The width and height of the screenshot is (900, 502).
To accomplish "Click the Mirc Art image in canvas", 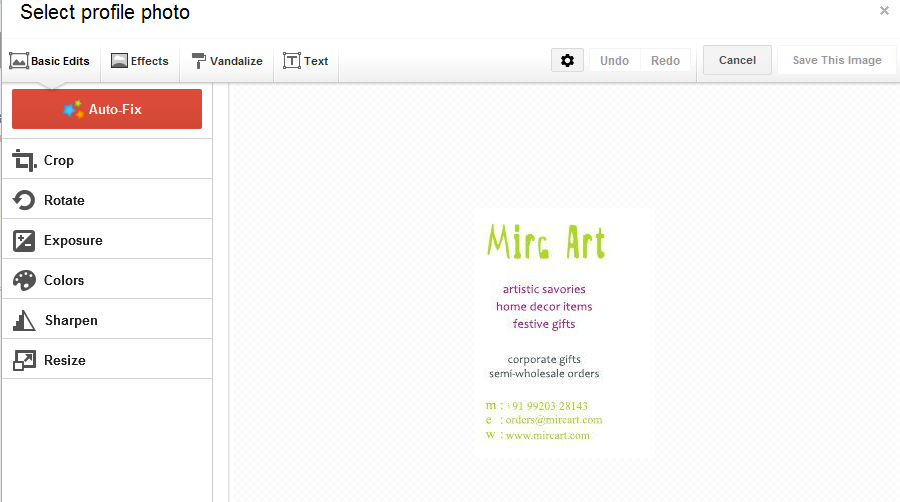I will tap(565, 333).
